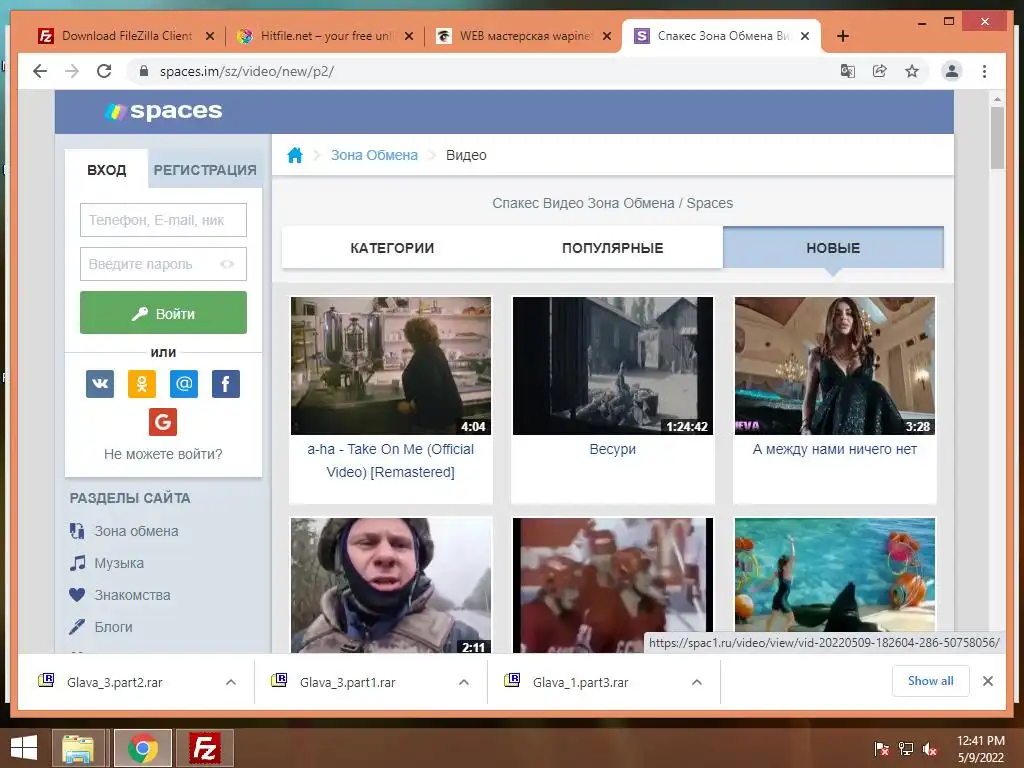Go back using browser back arrow

point(40,71)
